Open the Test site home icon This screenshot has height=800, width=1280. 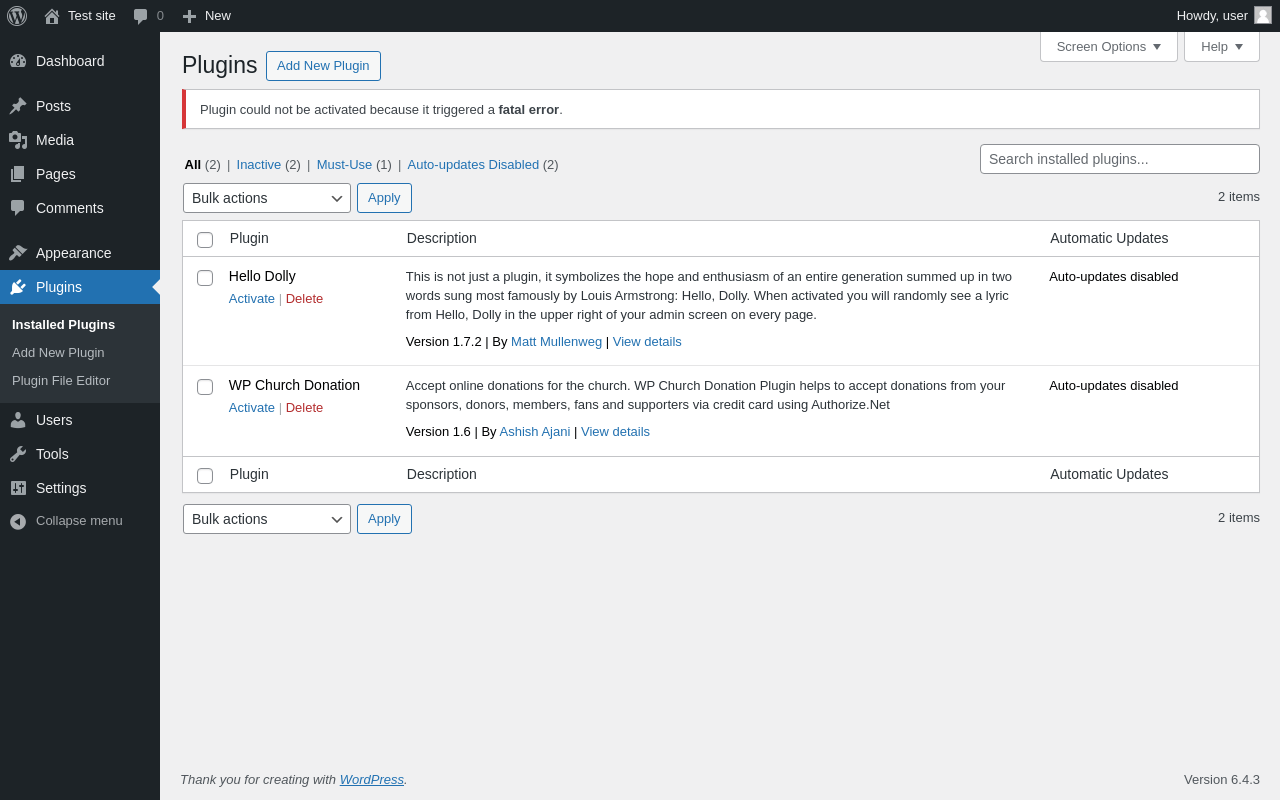[x=52, y=16]
